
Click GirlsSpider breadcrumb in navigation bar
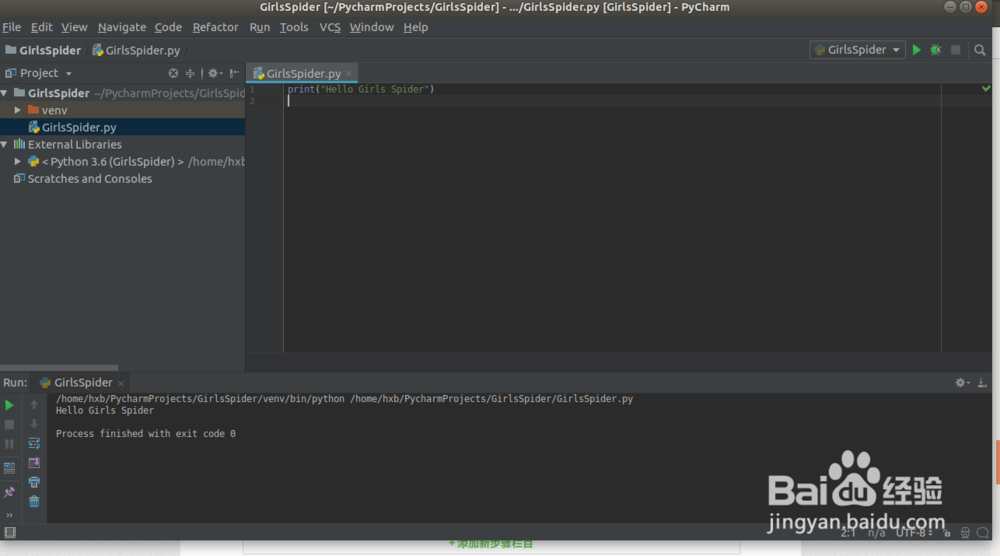(x=43, y=50)
